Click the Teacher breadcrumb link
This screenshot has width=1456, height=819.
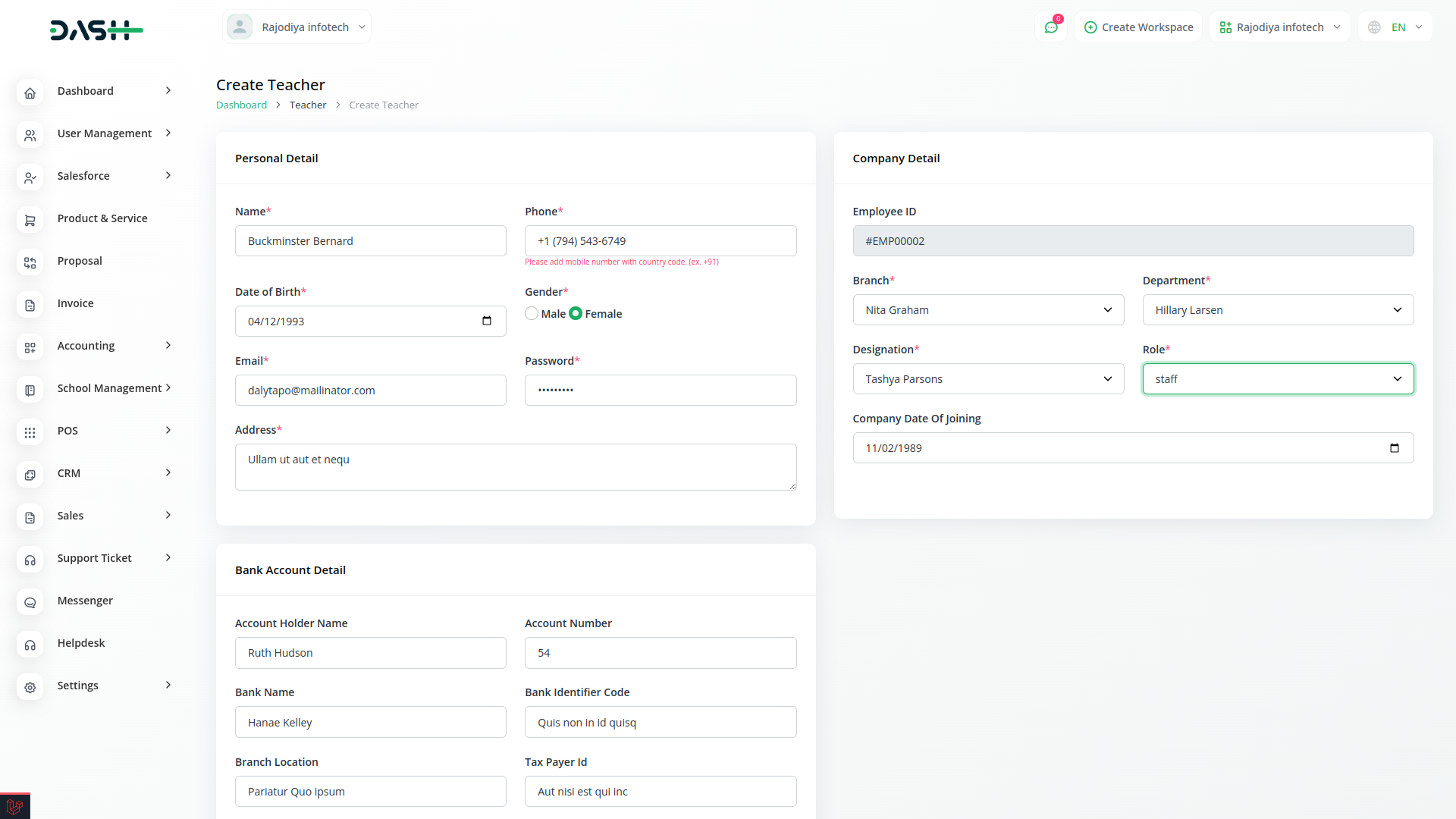click(307, 105)
